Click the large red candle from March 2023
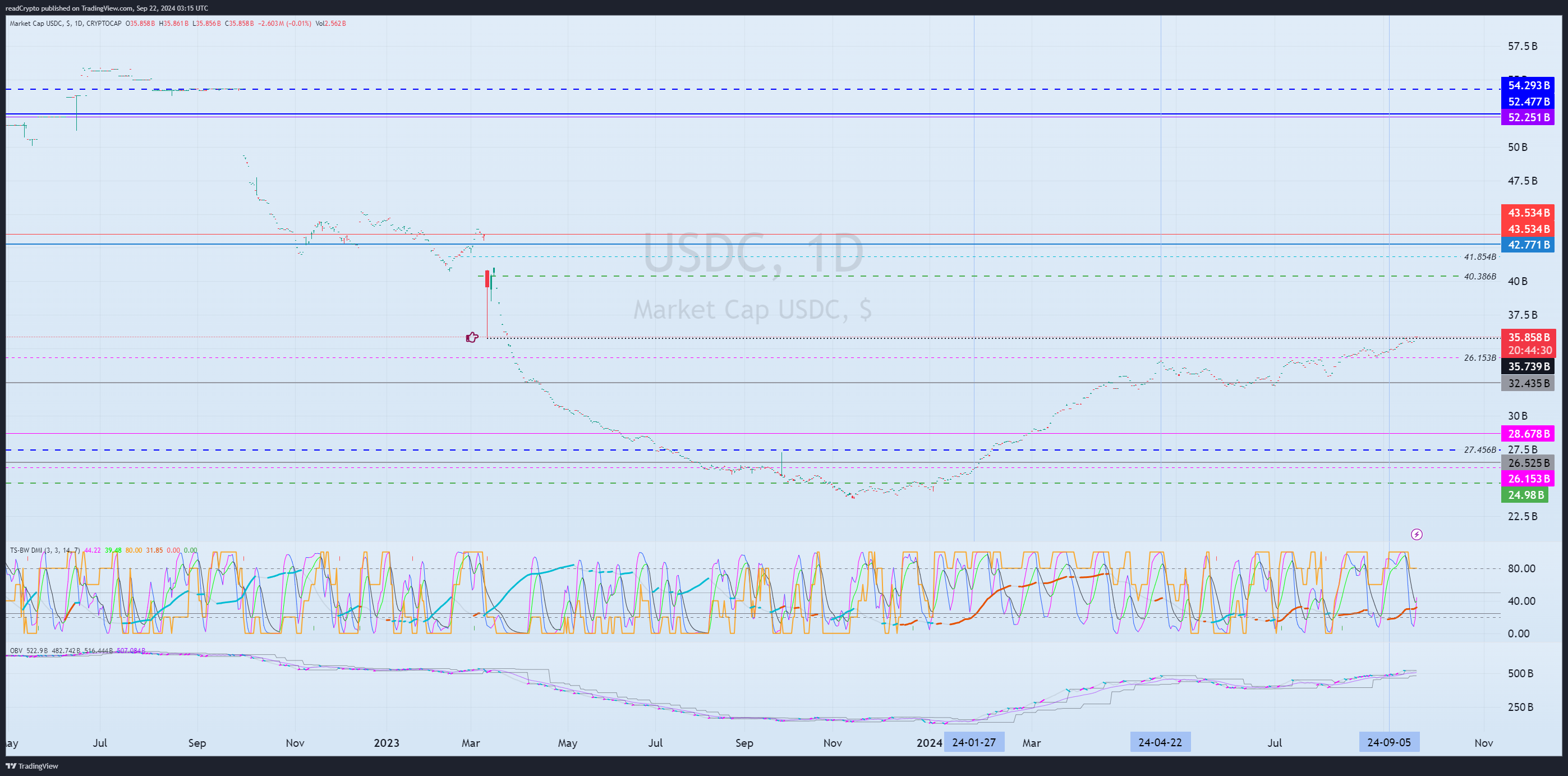The height and width of the screenshot is (776, 1568). [487, 303]
